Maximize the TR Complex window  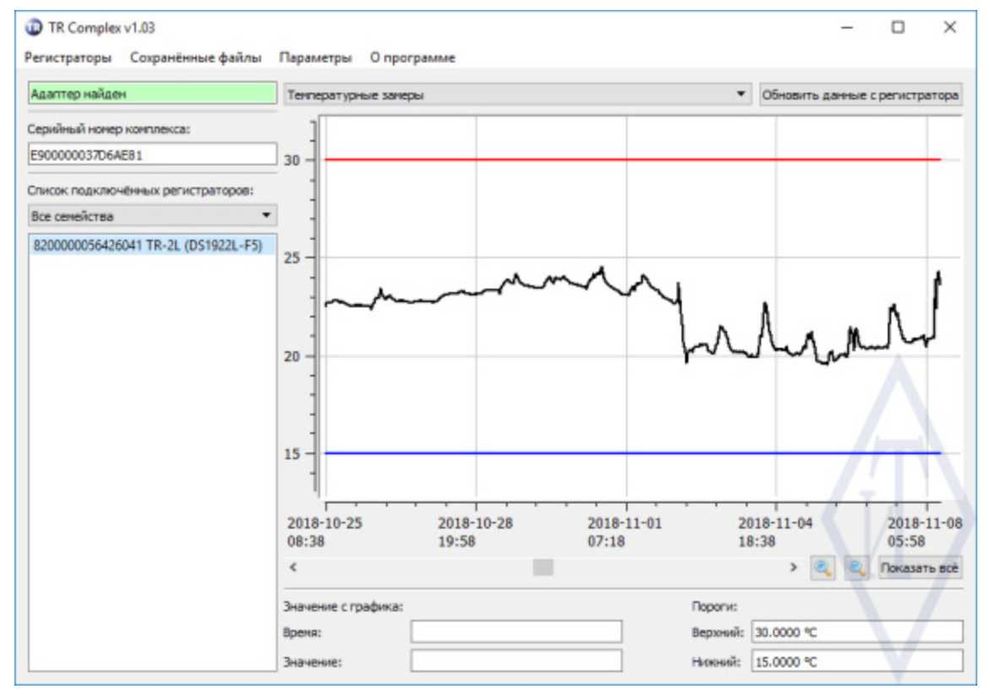point(898,27)
